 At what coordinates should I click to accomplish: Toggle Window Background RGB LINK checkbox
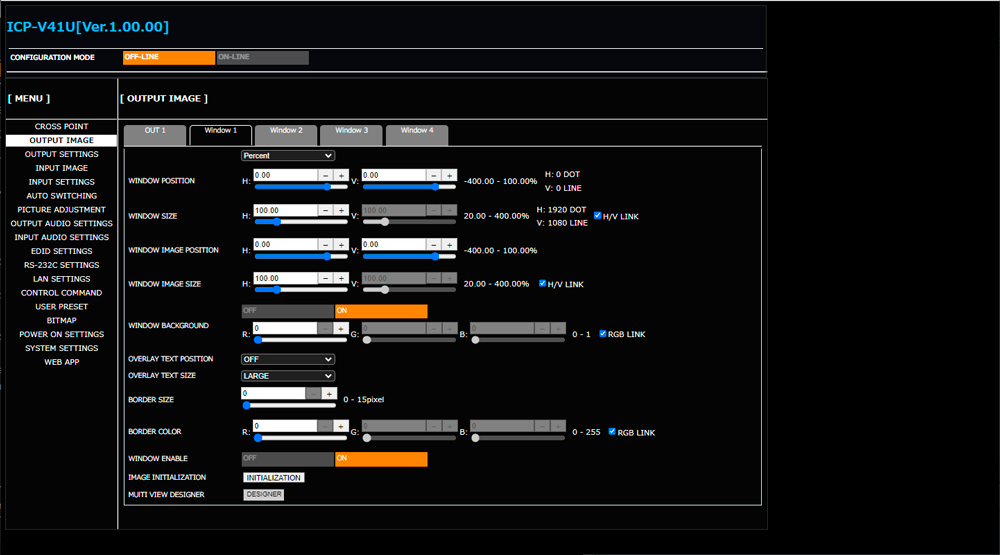[603, 334]
